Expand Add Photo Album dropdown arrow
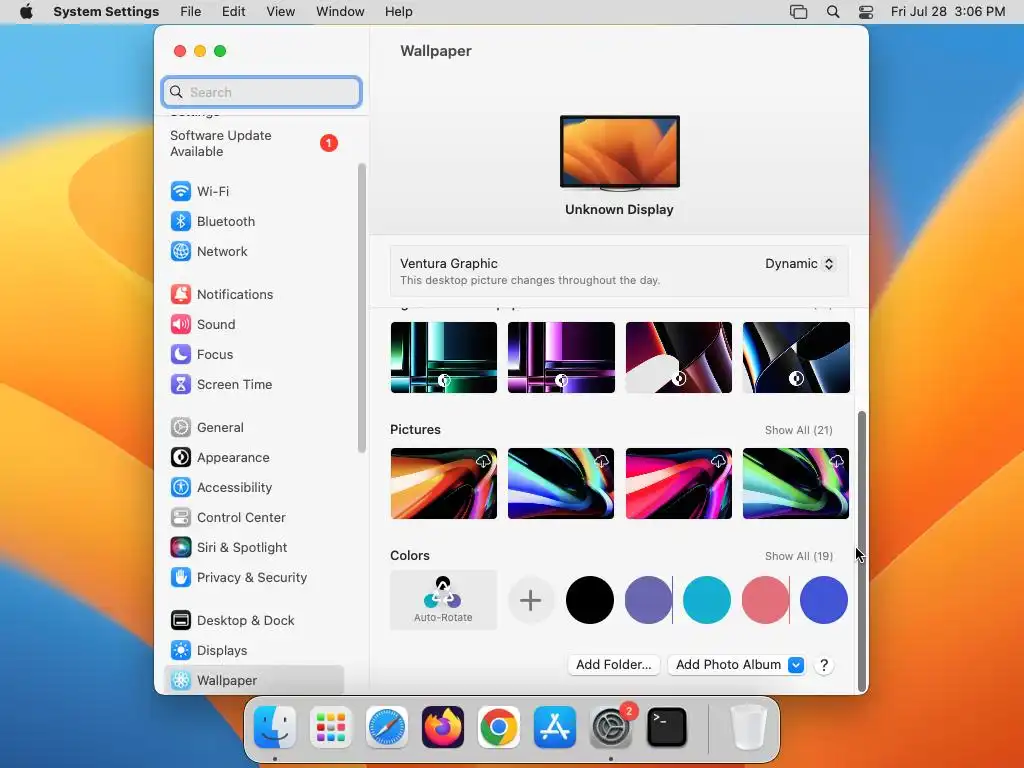1024x768 pixels. click(x=795, y=665)
